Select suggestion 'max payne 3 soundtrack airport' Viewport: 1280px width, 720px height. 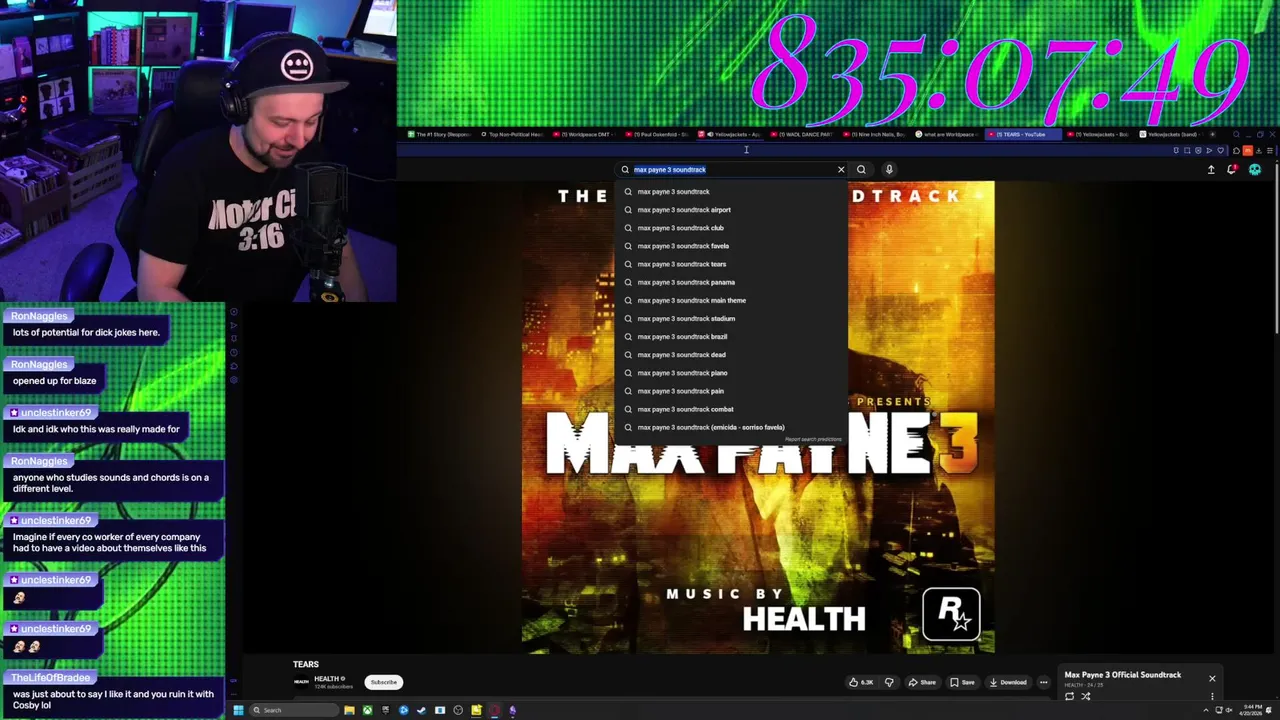point(732,210)
